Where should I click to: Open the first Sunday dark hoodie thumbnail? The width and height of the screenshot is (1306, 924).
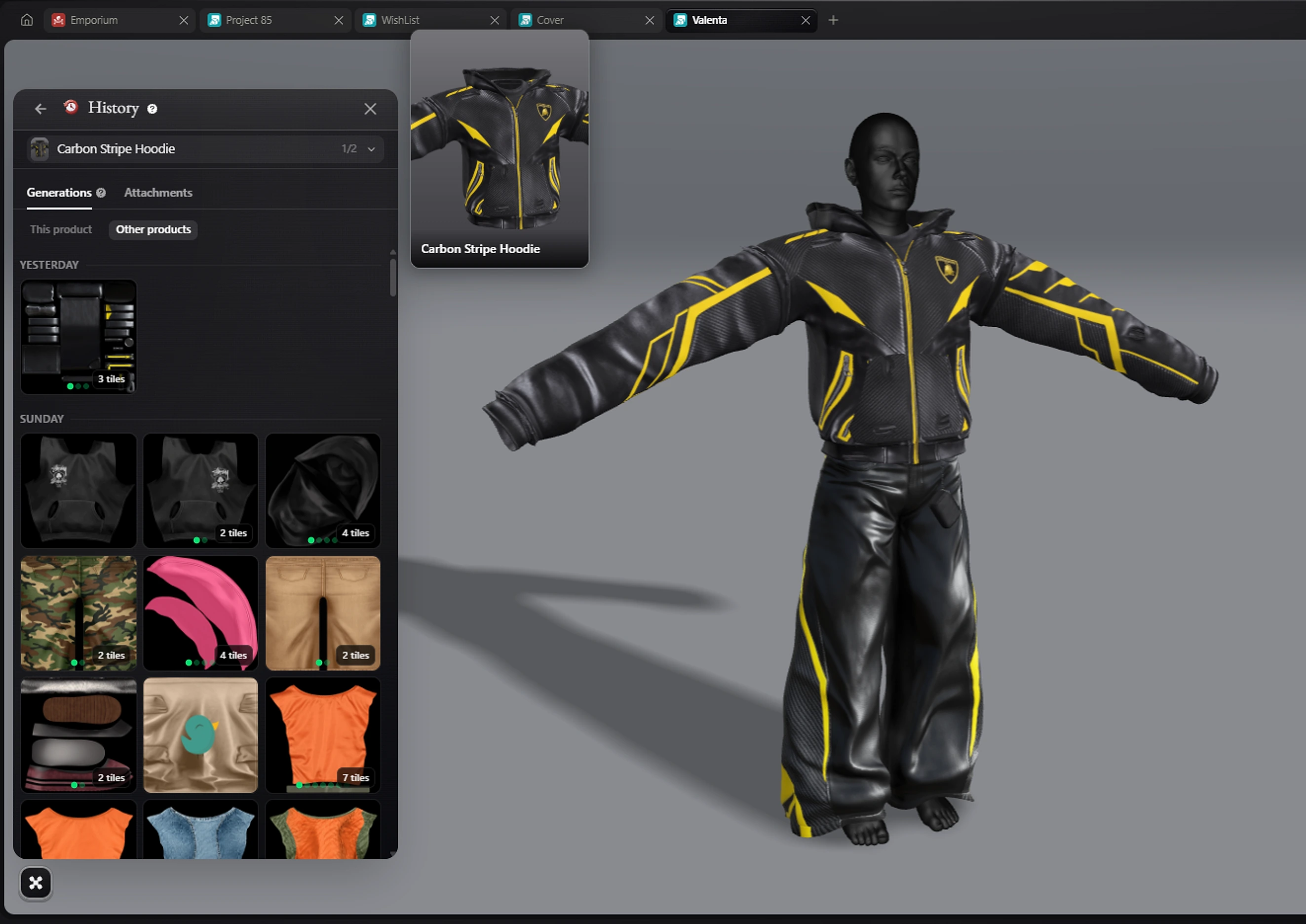click(78, 491)
